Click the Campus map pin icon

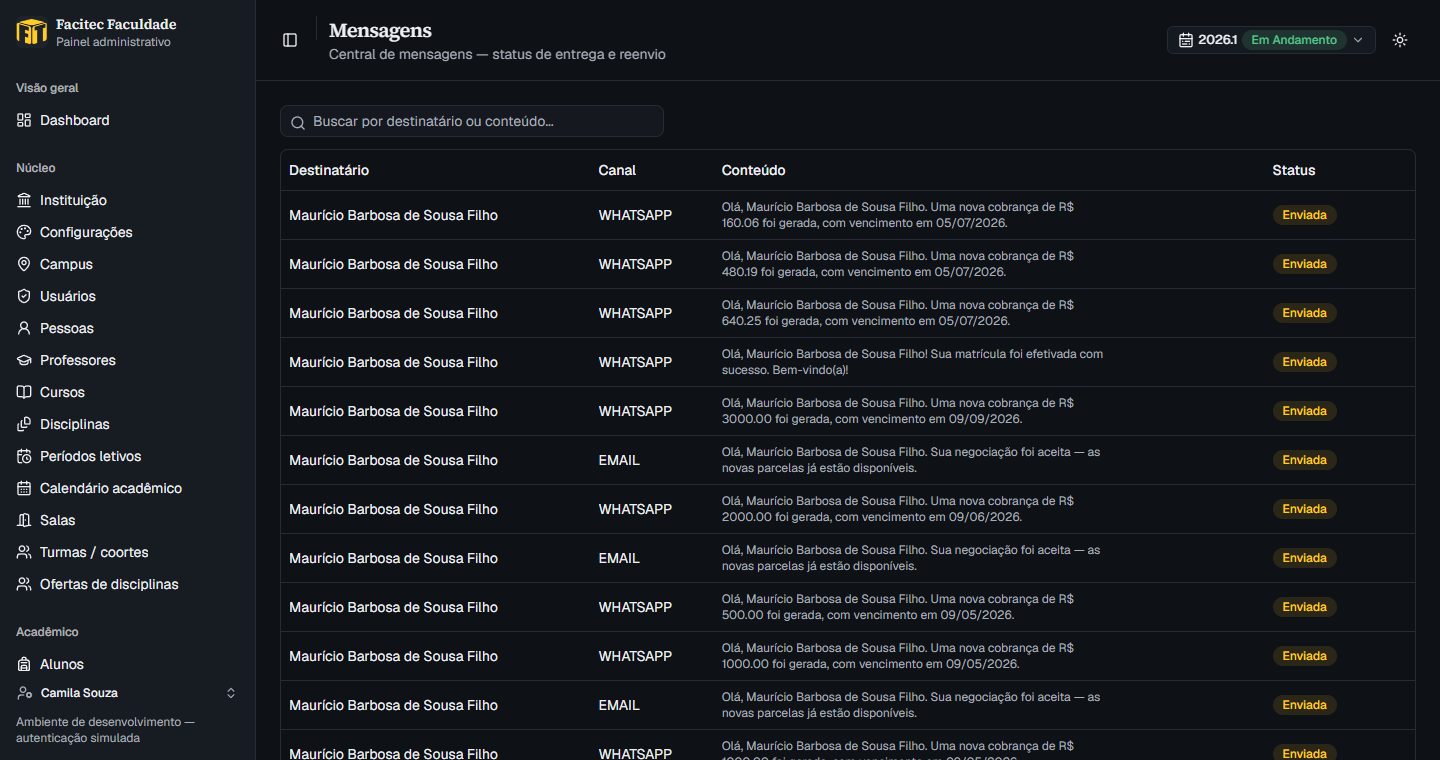coord(24,264)
